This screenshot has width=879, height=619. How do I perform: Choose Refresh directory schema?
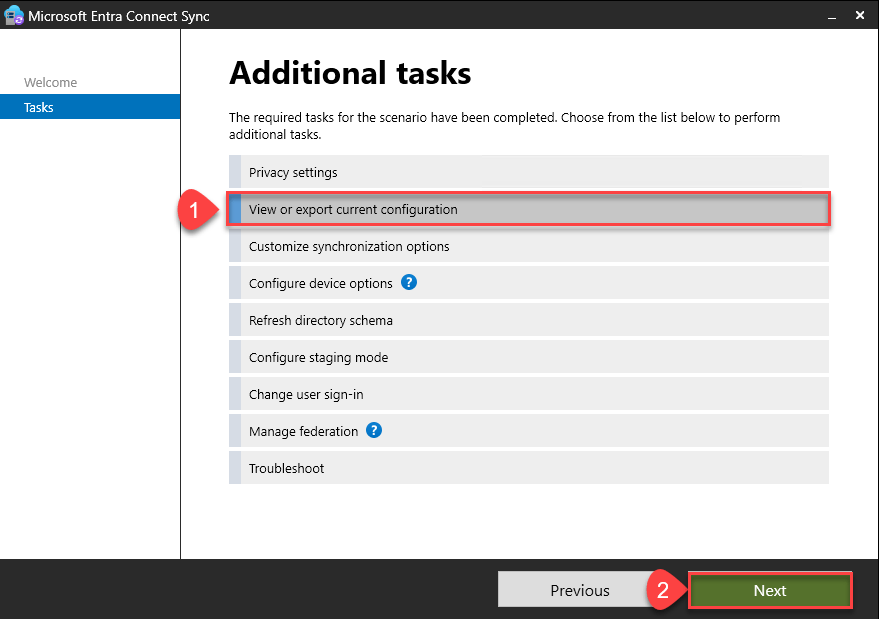pyautogui.click(x=320, y=321)
